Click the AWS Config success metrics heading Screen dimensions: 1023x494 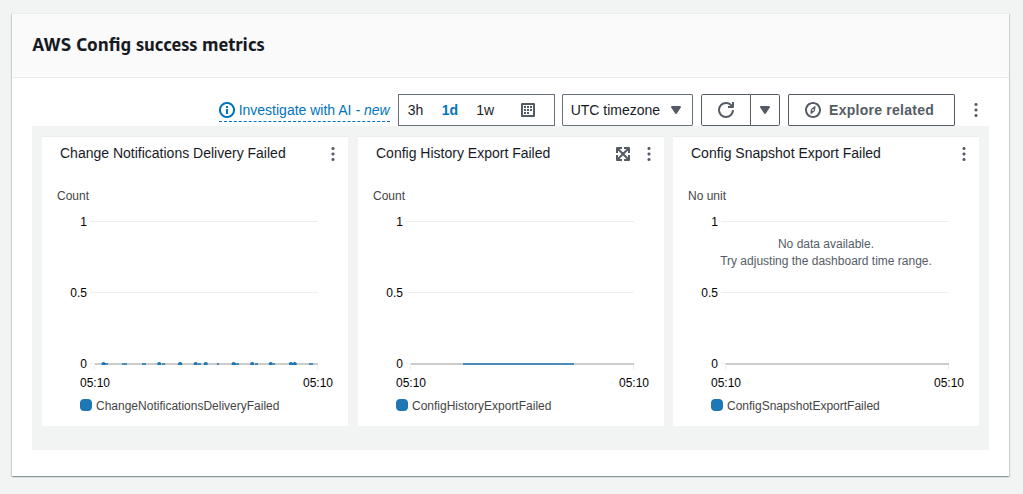[x=148, y=45]
